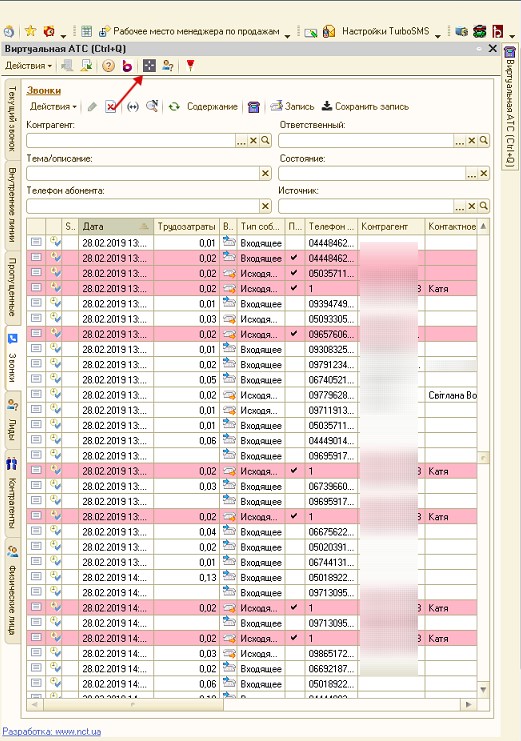521x741 pixels.
Task: Click the clock history icon in top toolbar
Action: point(9,32)
